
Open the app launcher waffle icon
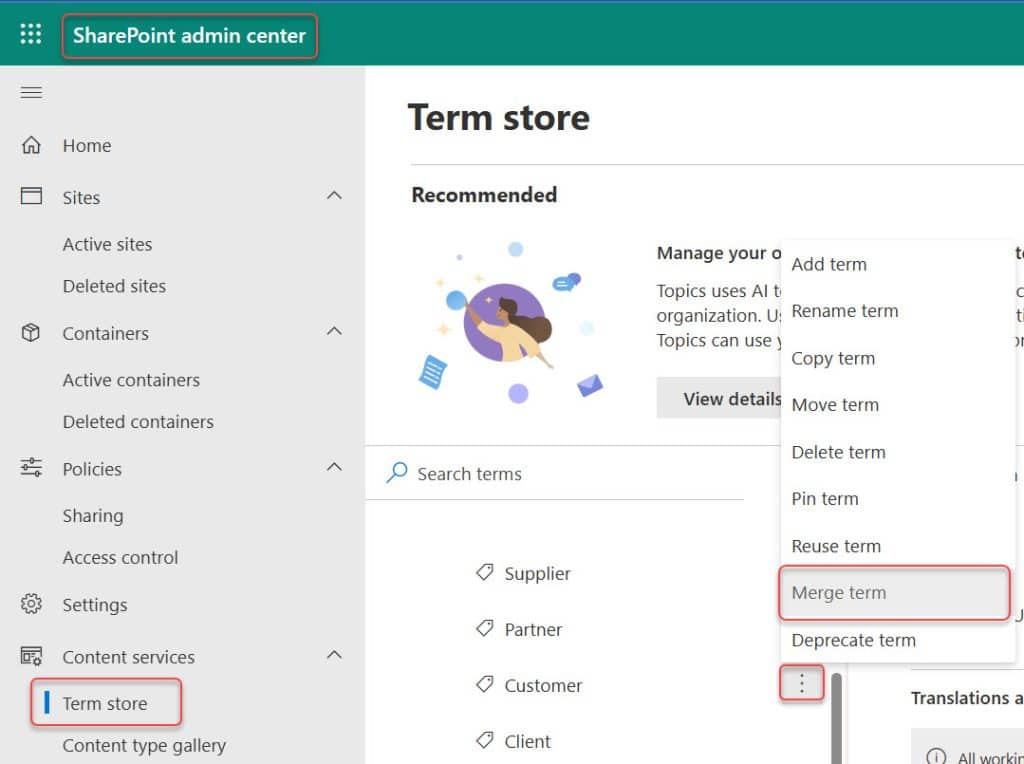[31, 33]
